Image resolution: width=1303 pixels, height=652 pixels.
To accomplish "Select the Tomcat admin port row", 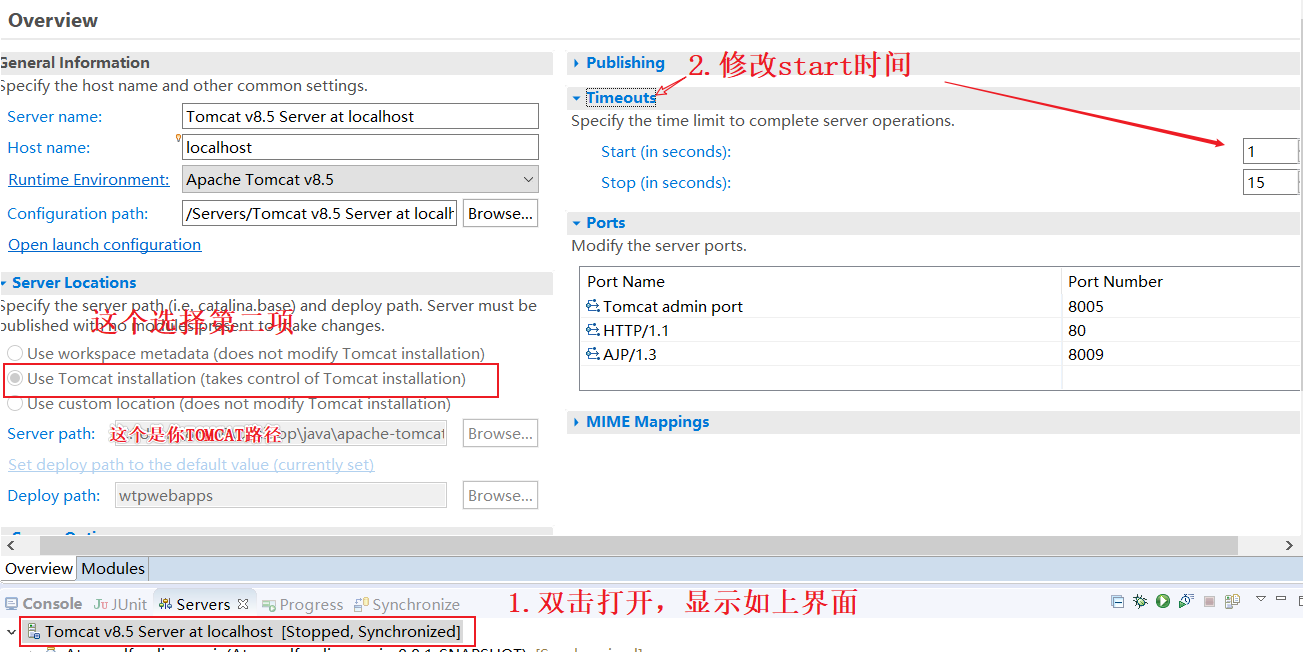I will point(940,306).
